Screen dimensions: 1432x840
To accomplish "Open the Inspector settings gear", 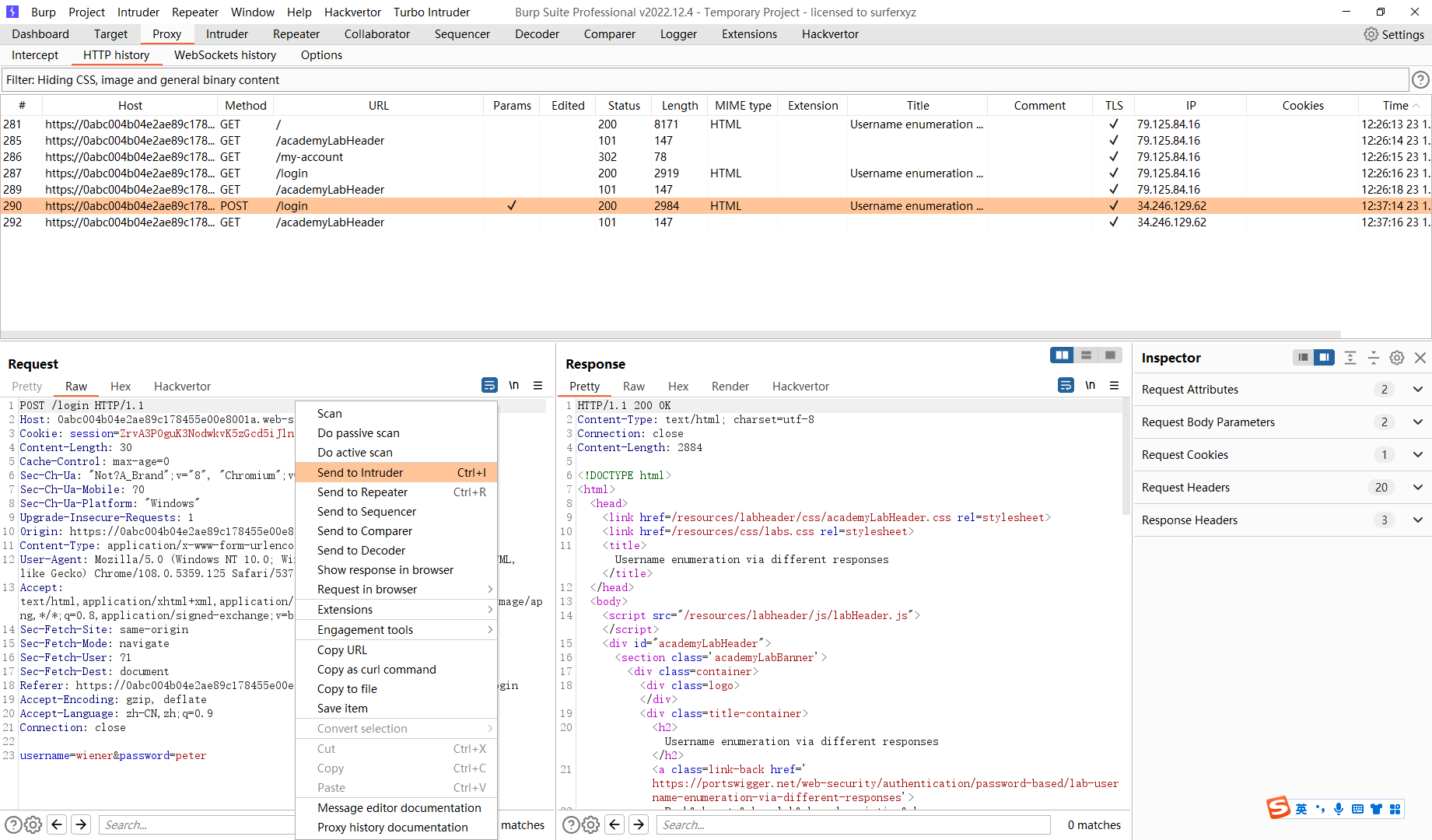I will (x=1396, y=358).
